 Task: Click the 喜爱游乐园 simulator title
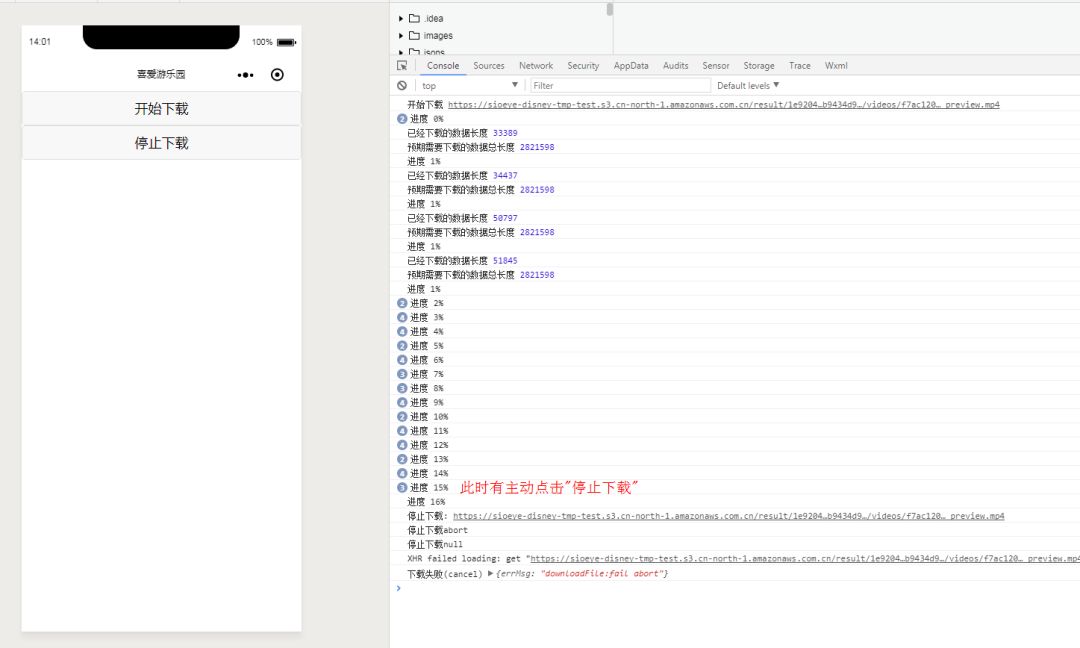click(161, 74)
